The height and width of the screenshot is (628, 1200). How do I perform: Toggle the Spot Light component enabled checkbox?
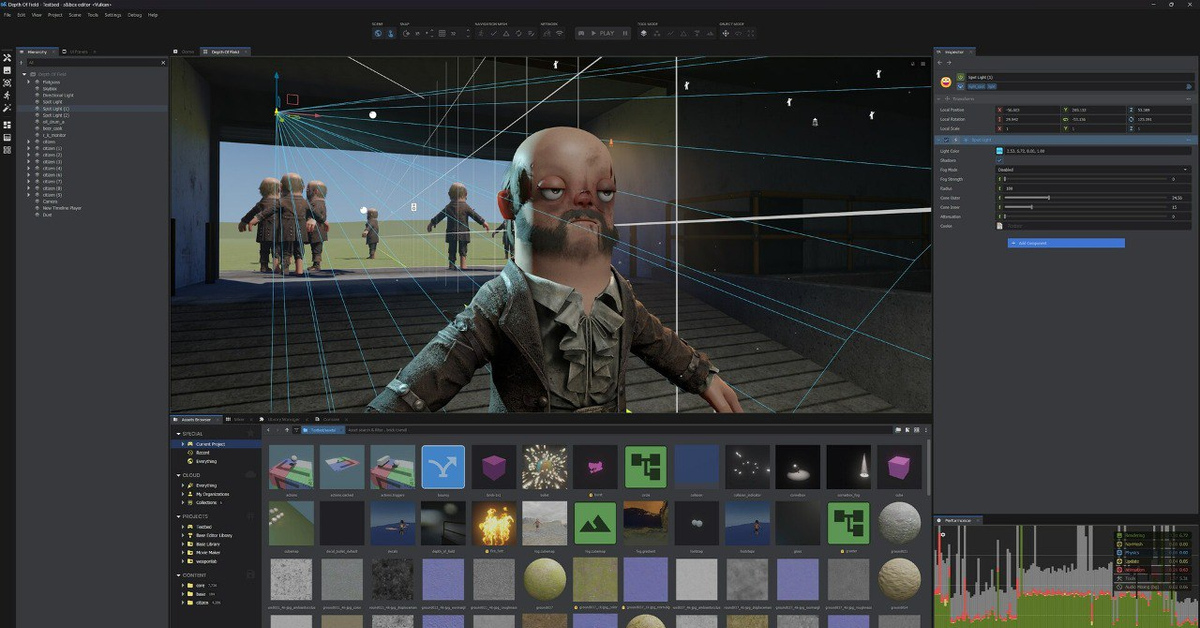point(944,140)
